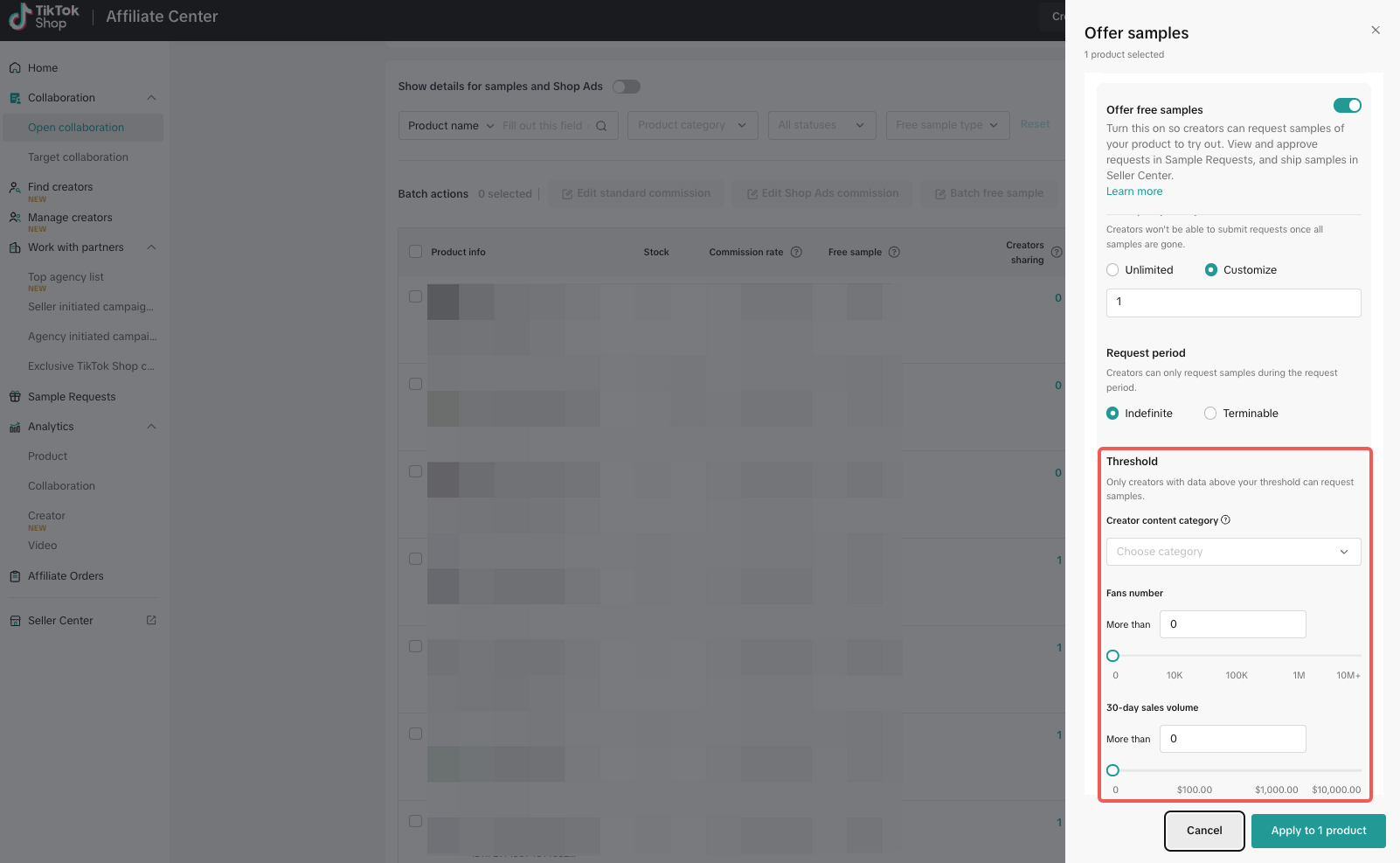Click help icon next to Commission rate
1400x863 pixels.
(x=796, y=253)
